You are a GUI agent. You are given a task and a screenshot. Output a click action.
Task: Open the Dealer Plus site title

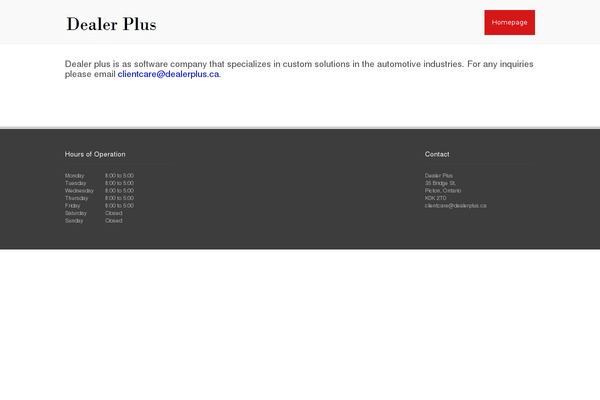click(x=111, y=24)
